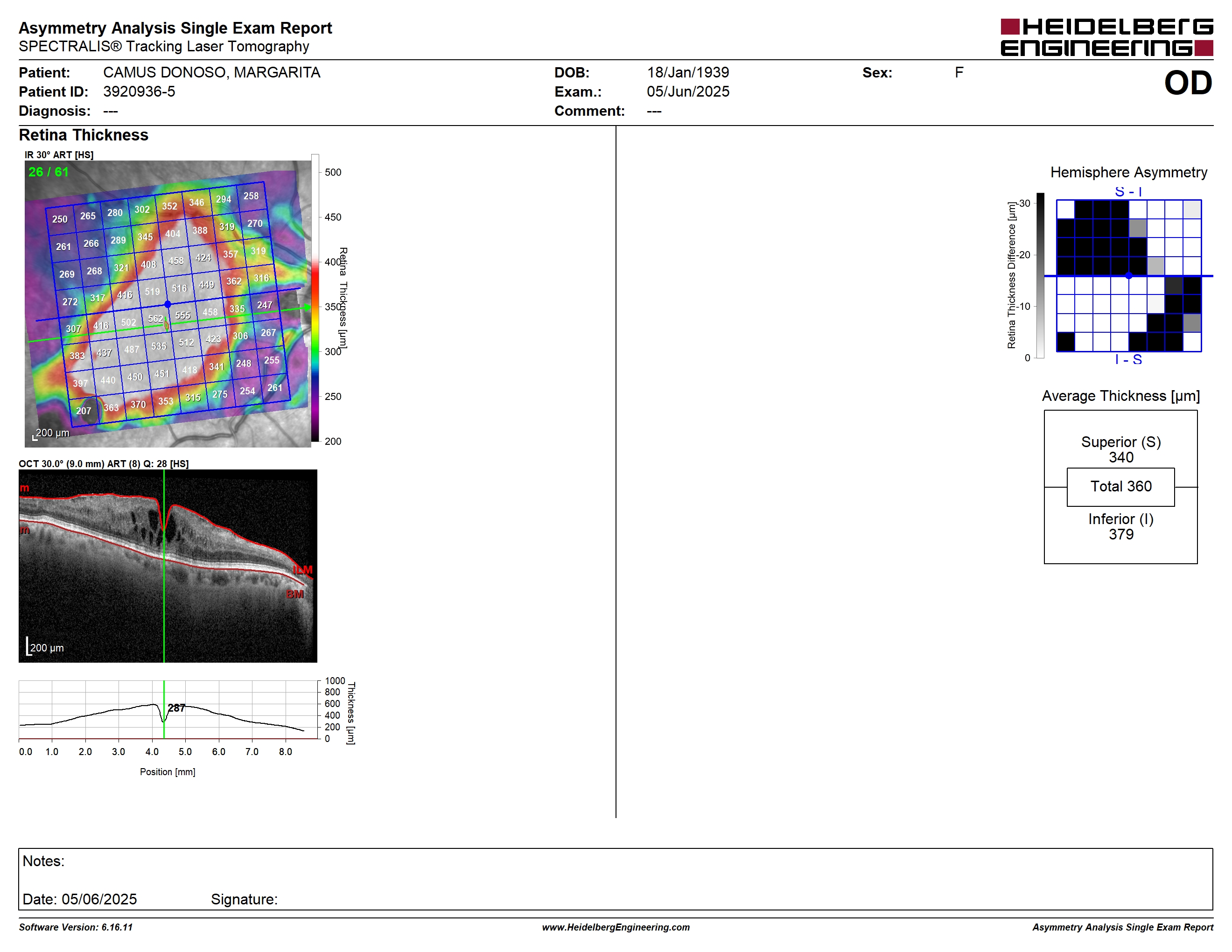Click the red BM layer label
This screenshot has width=1232, height=952.
[x=295, y=595]
